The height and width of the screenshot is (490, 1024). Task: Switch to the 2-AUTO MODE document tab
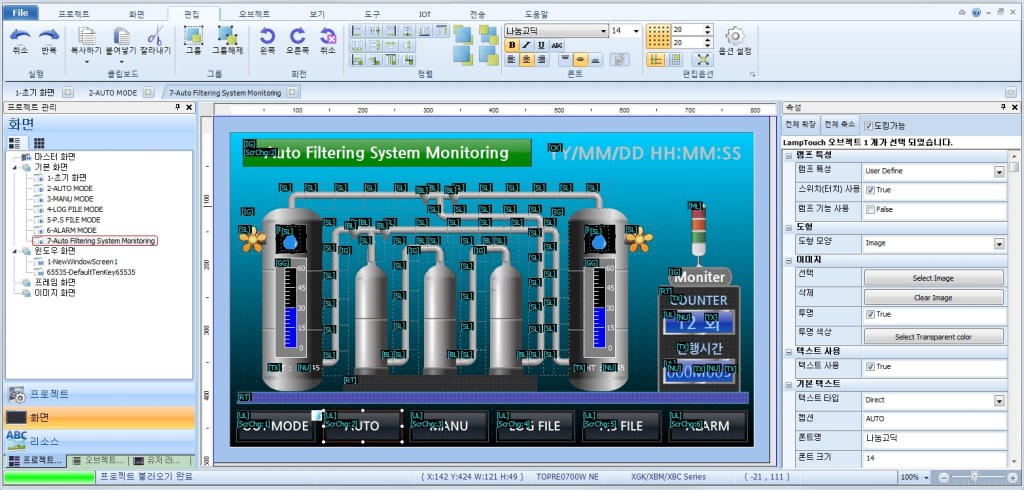pos(112,92)
